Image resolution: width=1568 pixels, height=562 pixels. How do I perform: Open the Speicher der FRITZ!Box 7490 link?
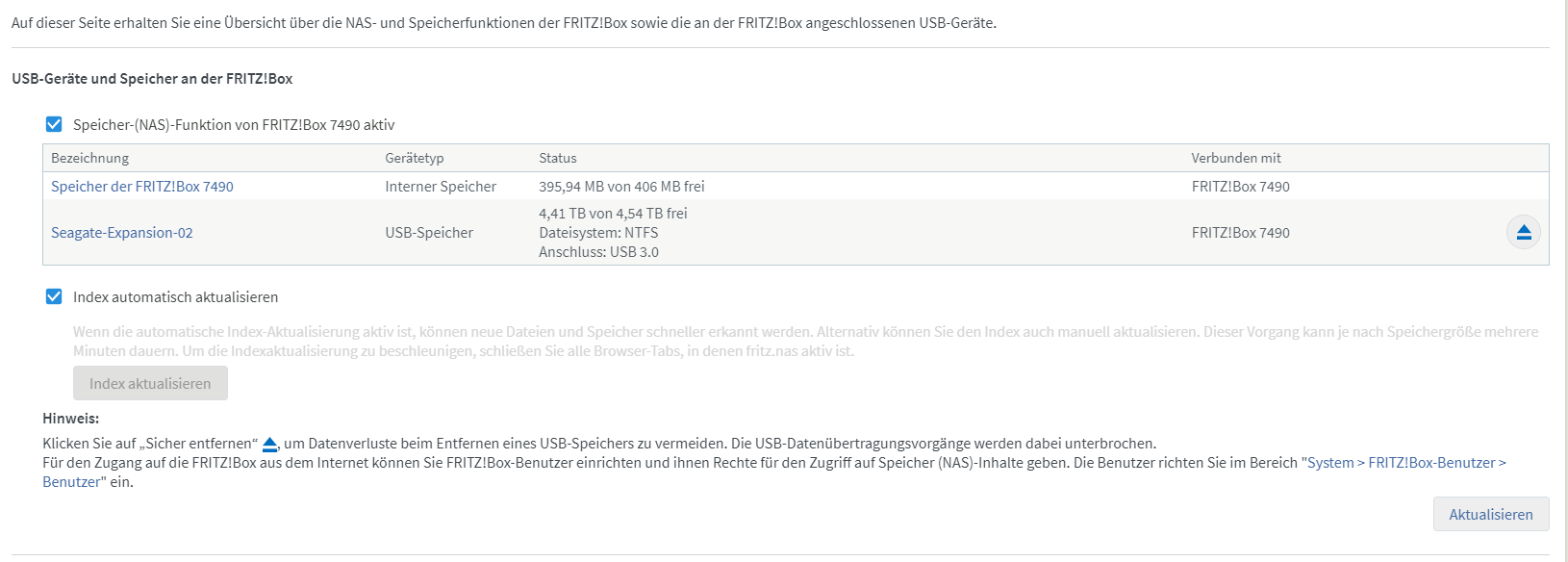coord(142,187)
